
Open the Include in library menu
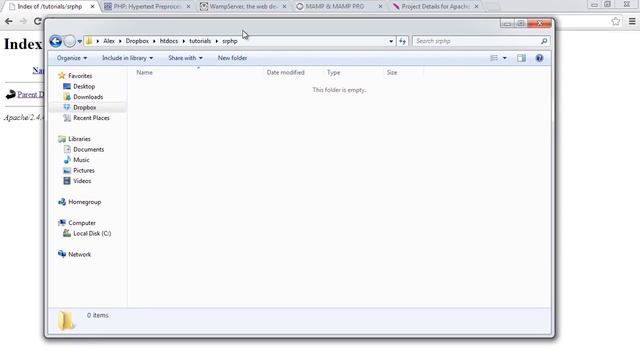tap(127, 58)
